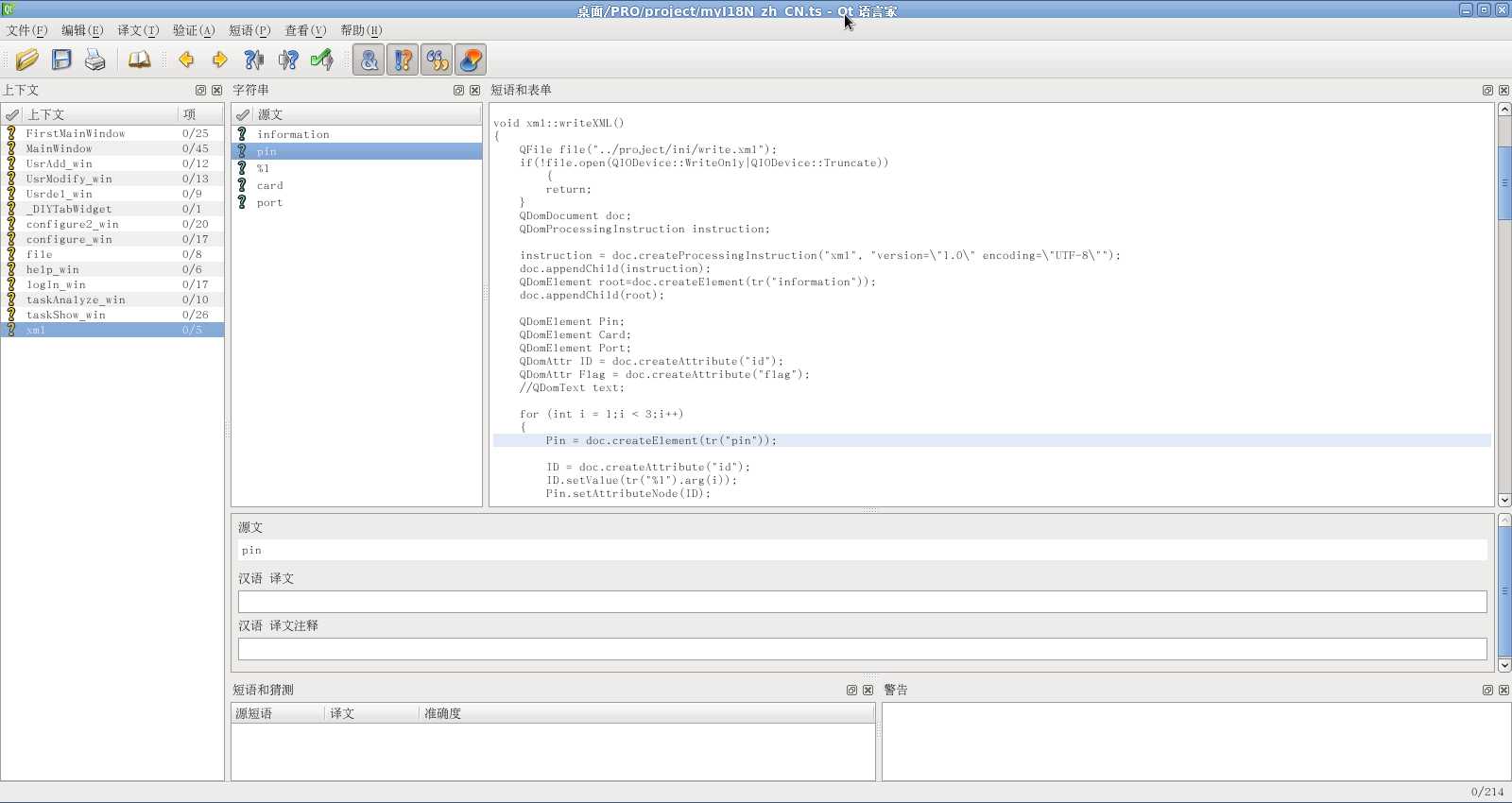This screenshot has height=803, width=1512.
Task: Select the taskShow_win context
Action: coord(112,315)
